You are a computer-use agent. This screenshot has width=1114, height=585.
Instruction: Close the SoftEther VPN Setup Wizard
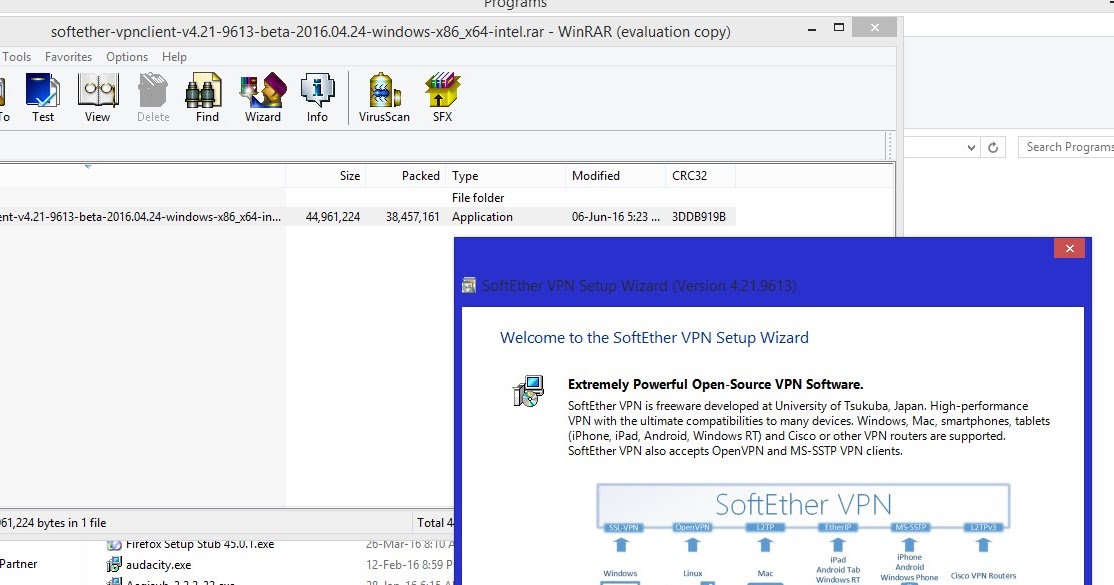(1069, 248)
